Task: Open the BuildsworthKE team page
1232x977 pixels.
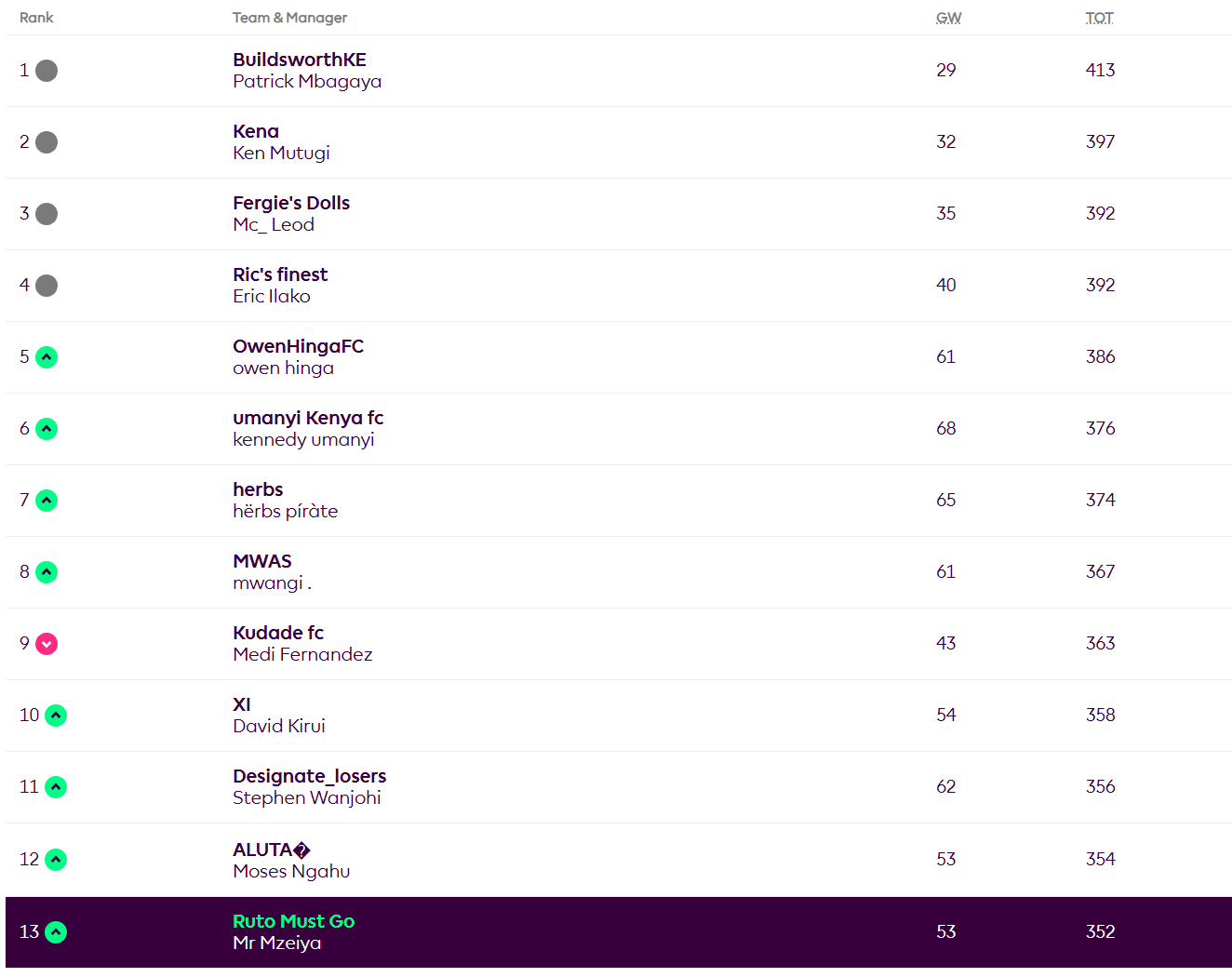Action: tap(300, 60)
